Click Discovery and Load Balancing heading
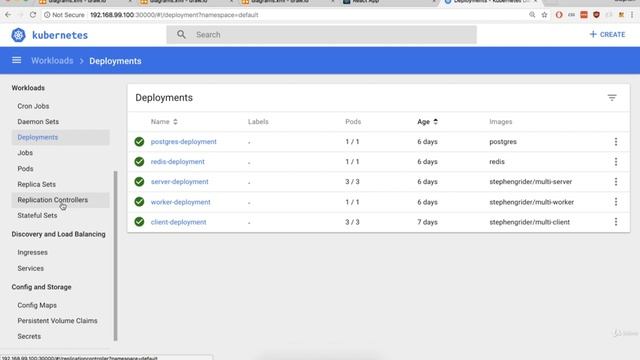The height and width of the screenshot is (360, 640). (58, 234)
